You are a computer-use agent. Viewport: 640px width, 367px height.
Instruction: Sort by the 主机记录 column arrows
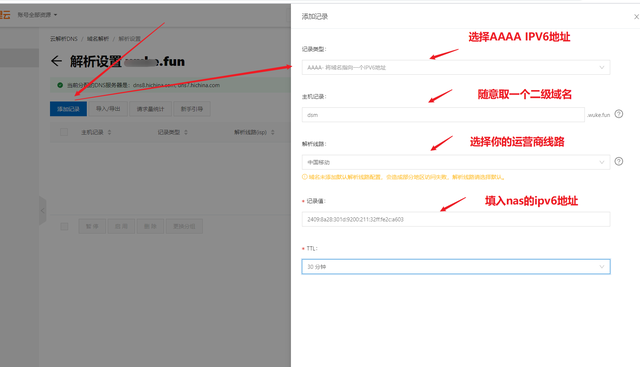click(x=109, y=132)
